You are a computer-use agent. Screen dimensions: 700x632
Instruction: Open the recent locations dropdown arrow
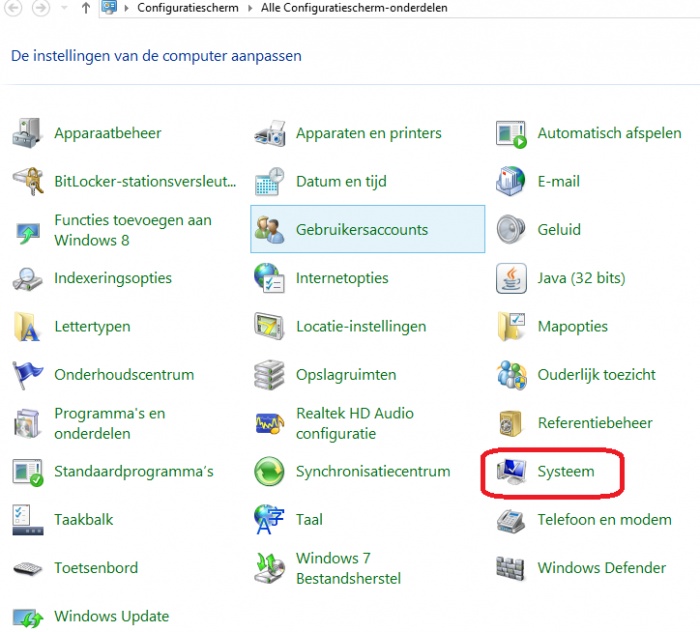(x=64, y=8)
